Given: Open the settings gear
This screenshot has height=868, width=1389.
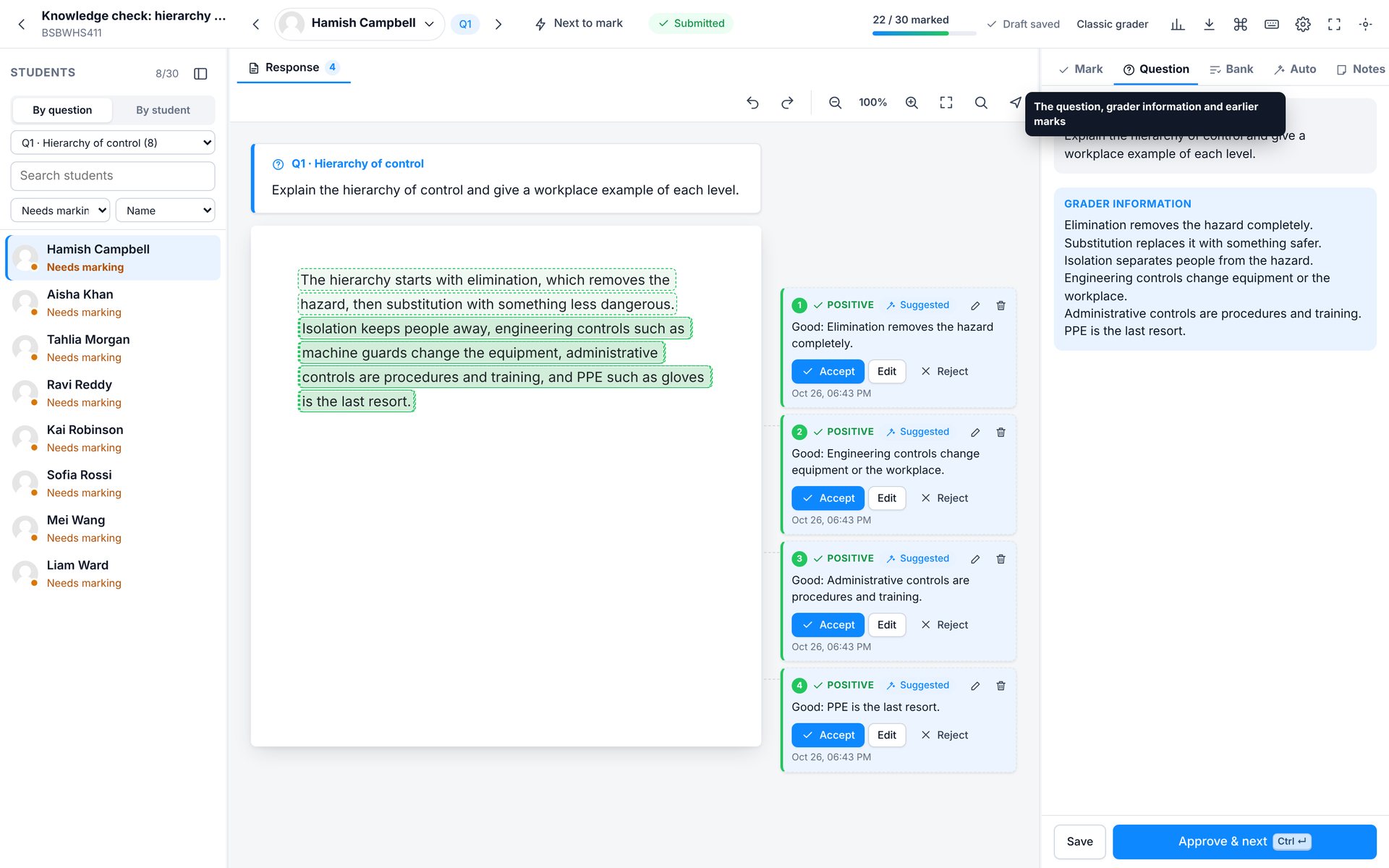Looking at the screenshot, I should click(x=1303, y=24).
